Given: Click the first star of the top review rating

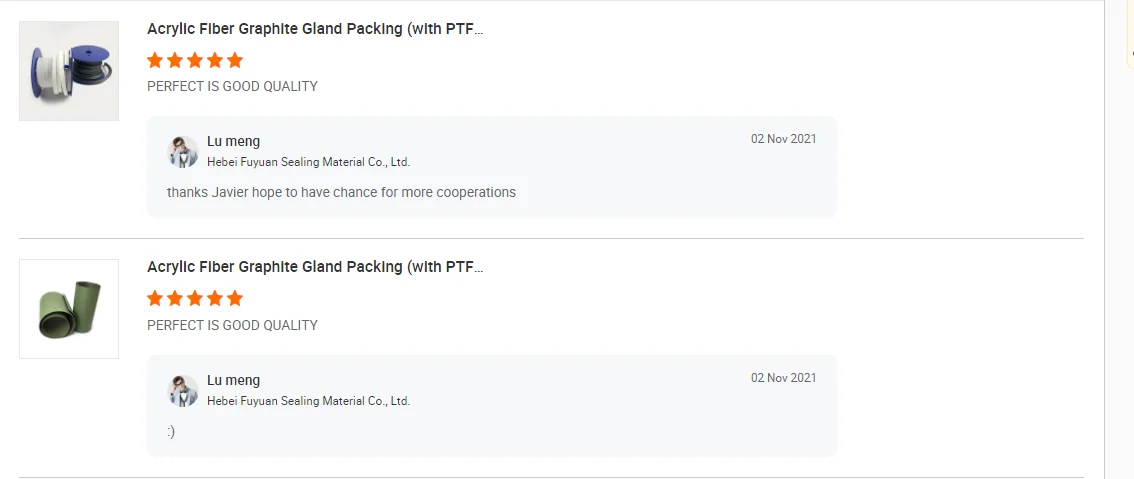Looking at the screenshot, I should pos(155,60).
